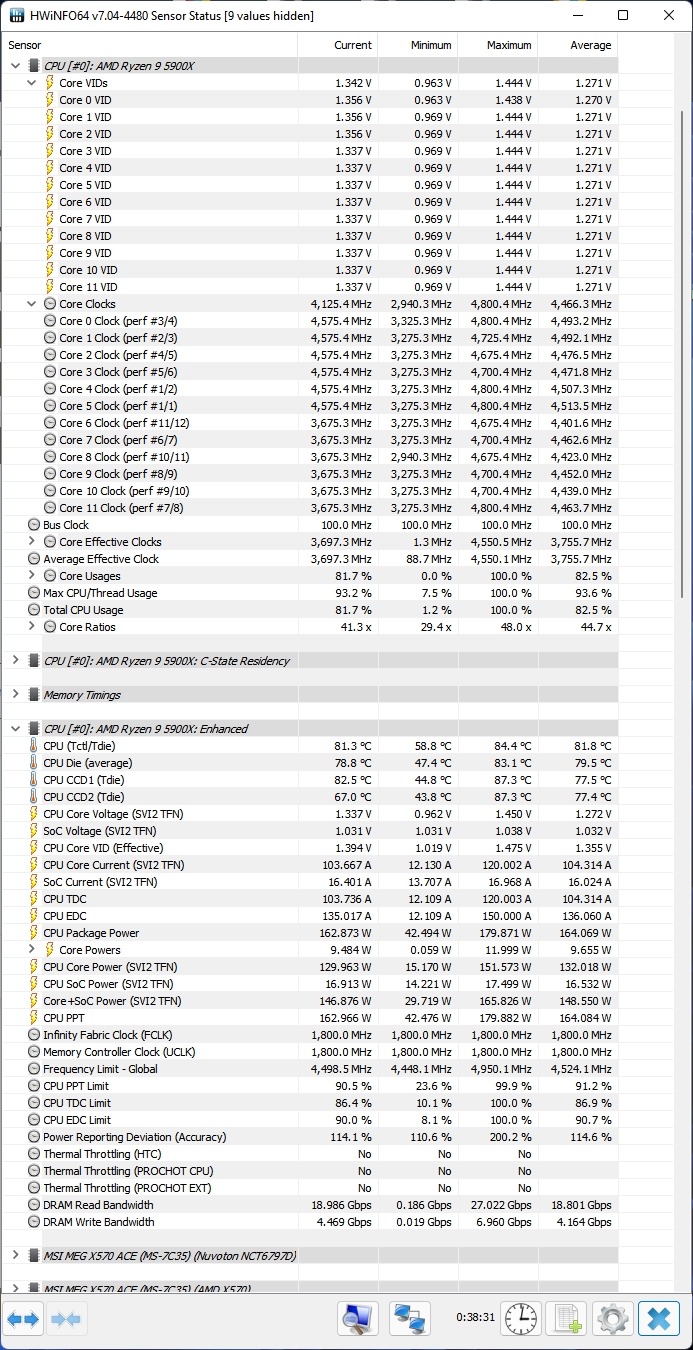Expand the Core Usages group
693x1350 pixels.
click(32, 576)
